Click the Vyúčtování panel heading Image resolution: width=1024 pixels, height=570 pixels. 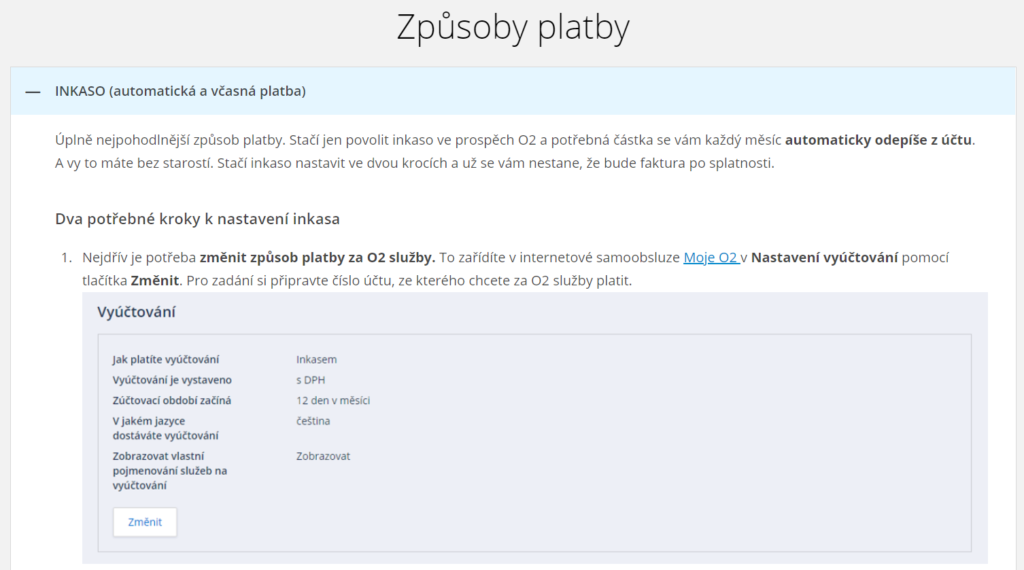(136, 312)
